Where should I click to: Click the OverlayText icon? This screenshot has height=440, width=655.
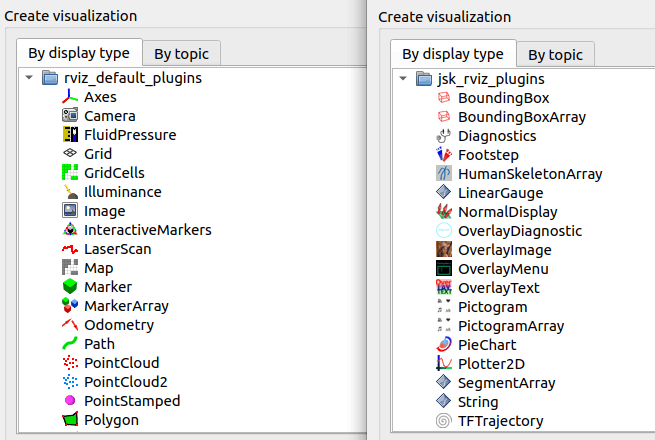pos(444,287)
